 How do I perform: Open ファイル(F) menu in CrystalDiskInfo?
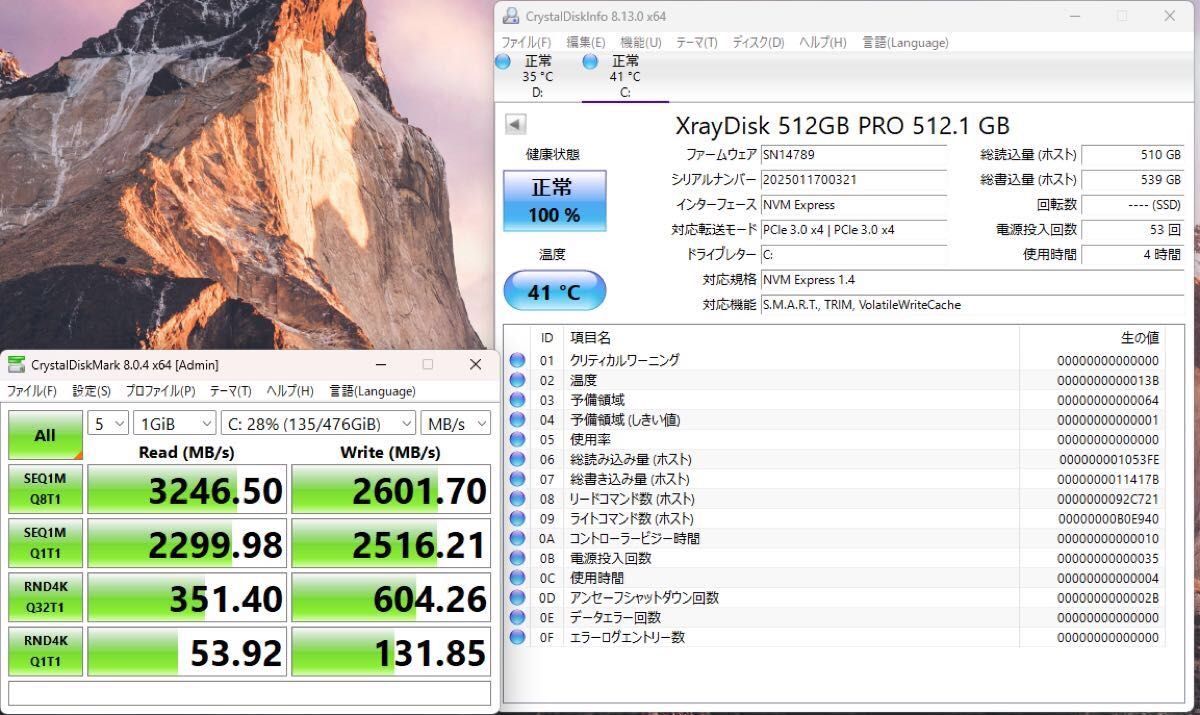tap(526, 42)
